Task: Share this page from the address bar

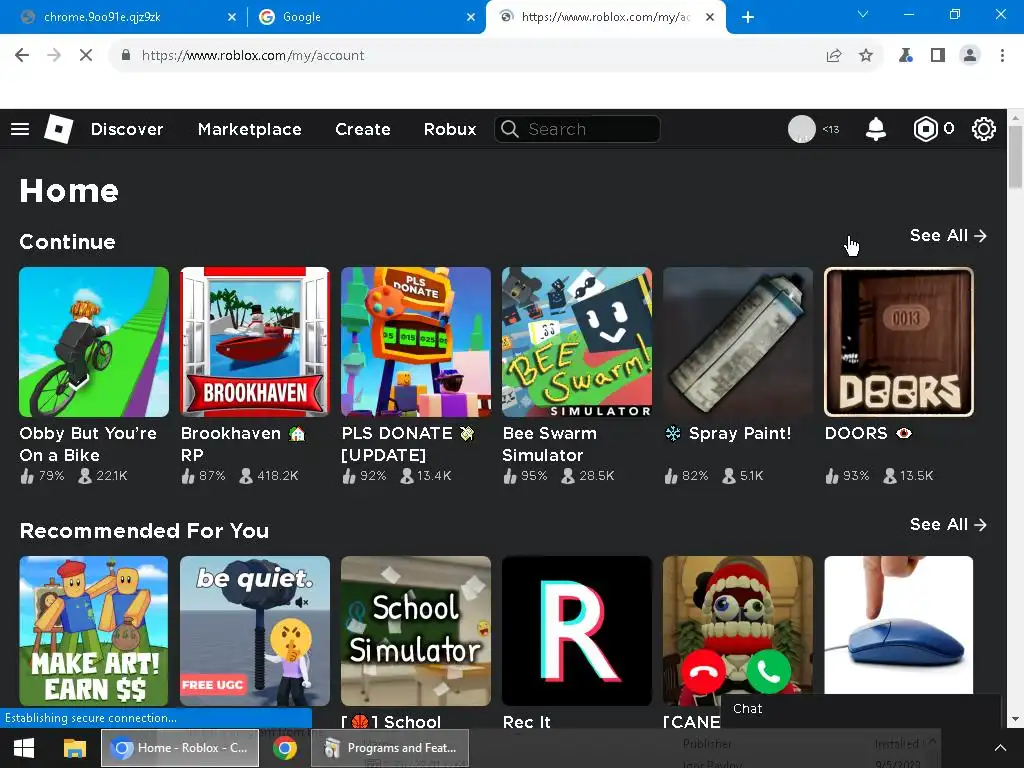Action: coord(834,56)
